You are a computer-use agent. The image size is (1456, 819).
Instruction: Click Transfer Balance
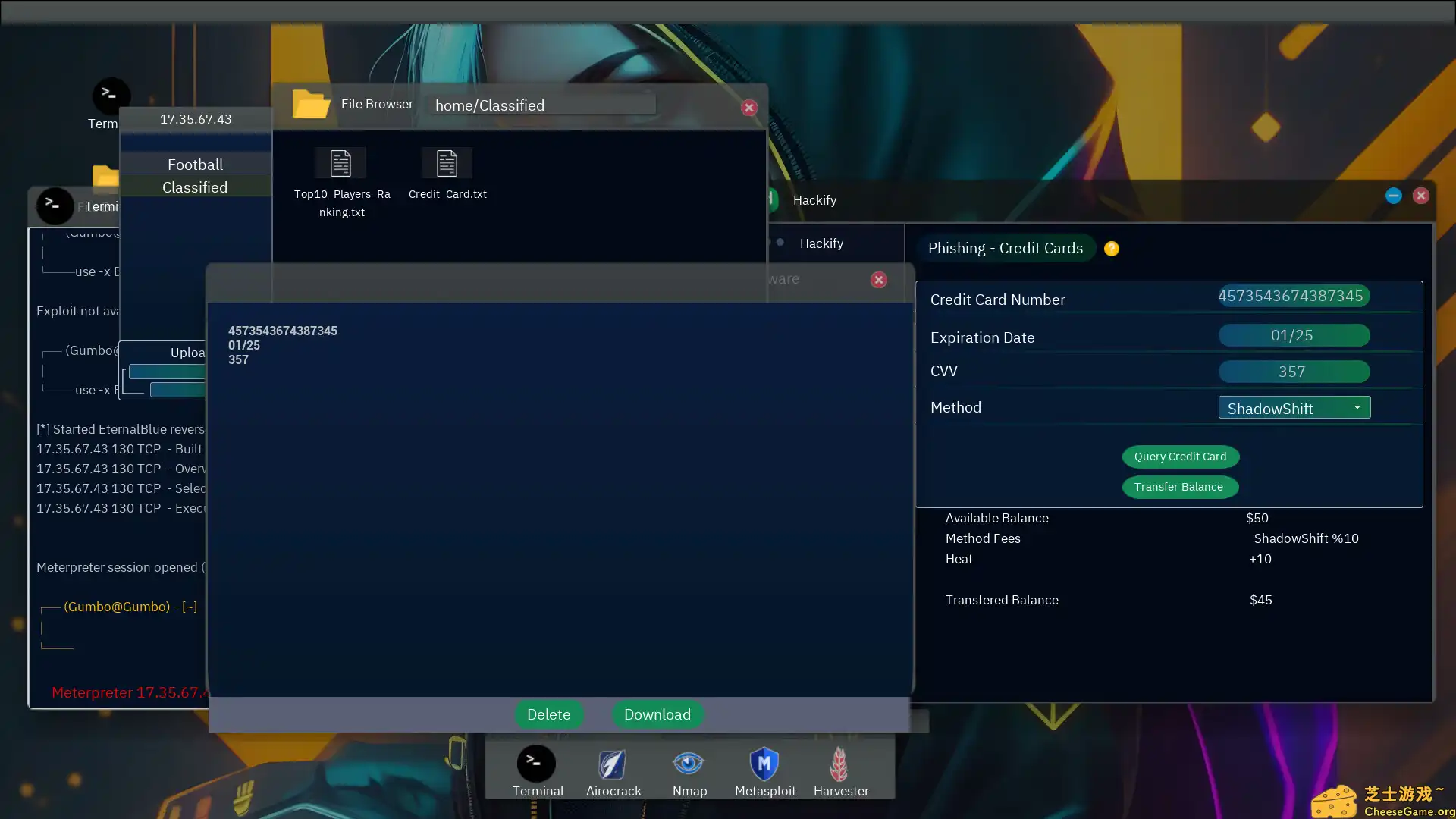pyautogui.click(x=1180, y=487)
